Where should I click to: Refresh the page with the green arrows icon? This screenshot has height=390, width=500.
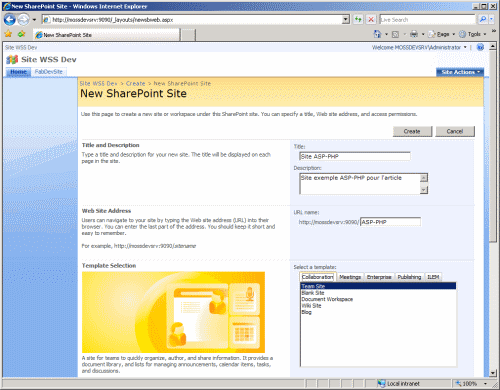(x=358, y=20)
